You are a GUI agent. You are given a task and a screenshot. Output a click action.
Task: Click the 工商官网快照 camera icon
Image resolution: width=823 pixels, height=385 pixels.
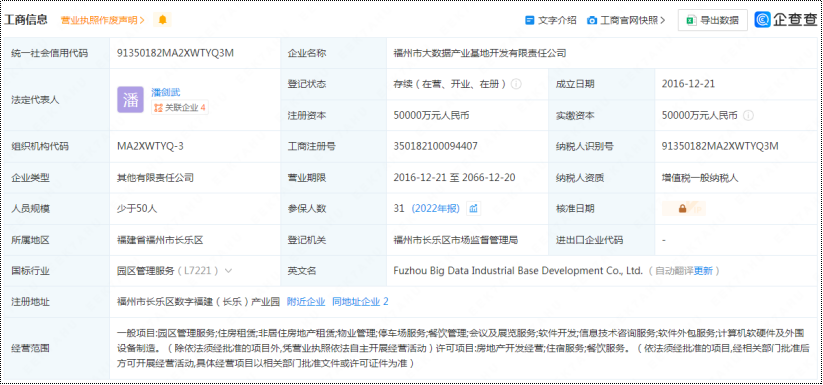(592, 20)
